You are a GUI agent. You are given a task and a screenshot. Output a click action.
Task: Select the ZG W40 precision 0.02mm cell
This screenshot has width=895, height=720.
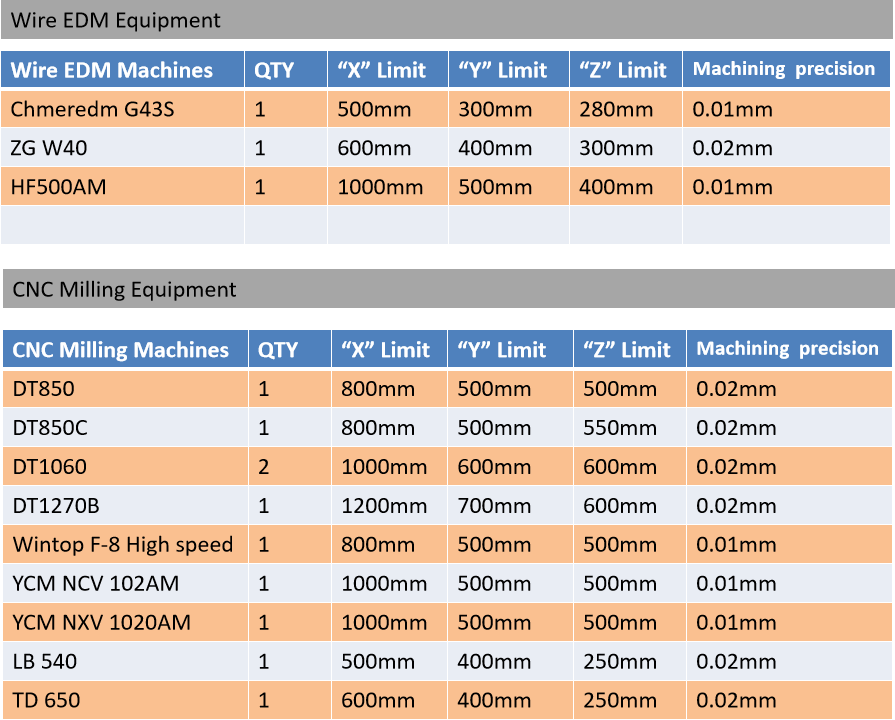coord(786,148)
